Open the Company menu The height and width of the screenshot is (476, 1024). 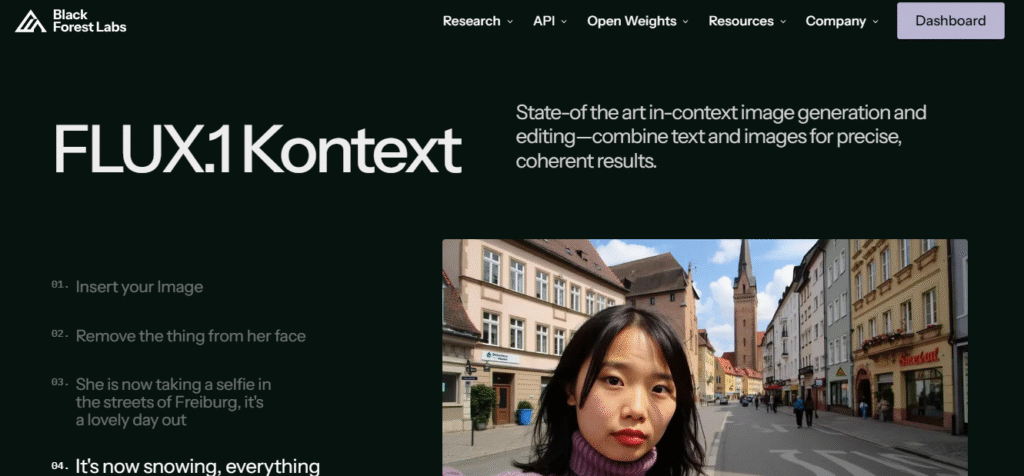click(x=835, y=21)
